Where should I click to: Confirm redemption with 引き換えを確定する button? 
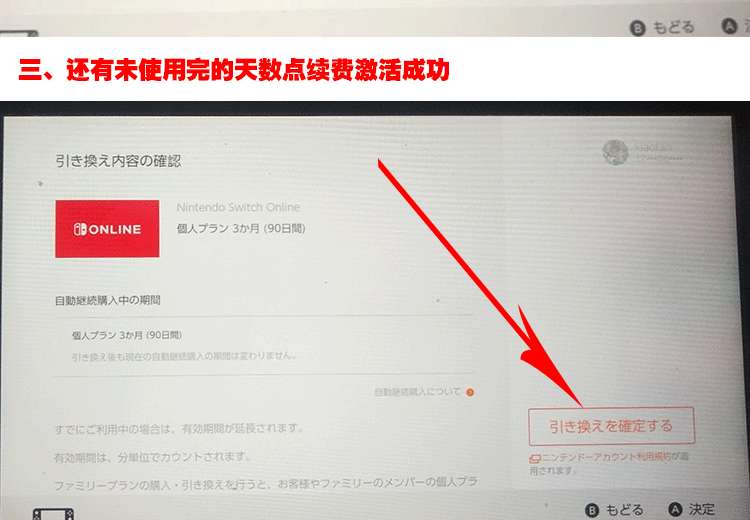611,426
